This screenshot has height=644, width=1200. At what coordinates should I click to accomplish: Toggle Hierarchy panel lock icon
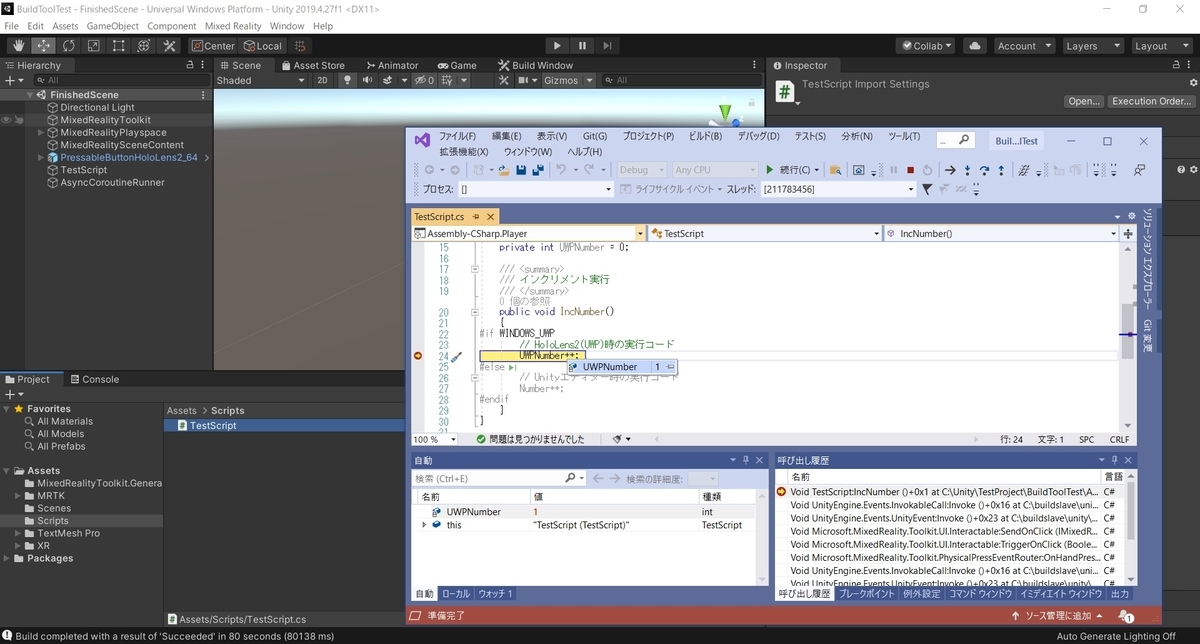(x=191, y=65)
